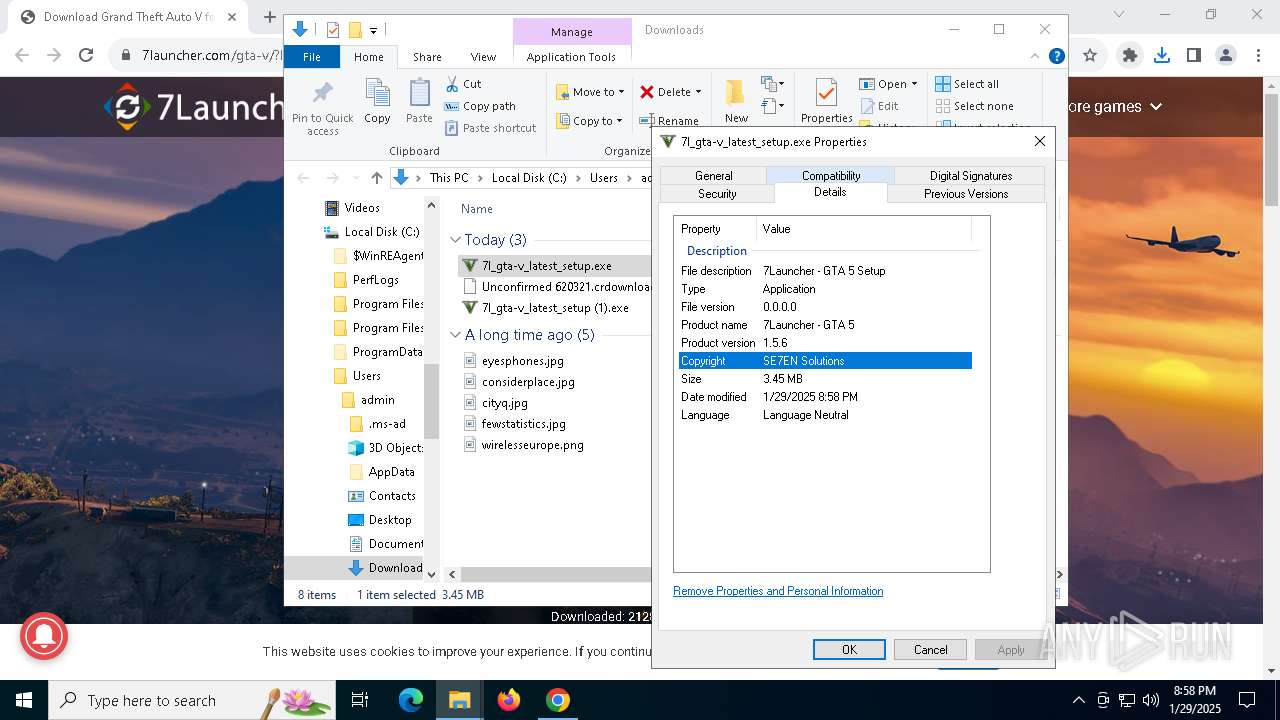The height and width of the screenshot is (720, 1280).
Task: Launch Microsoft Edge from taskbar
Action: click(x=411, y=700)
